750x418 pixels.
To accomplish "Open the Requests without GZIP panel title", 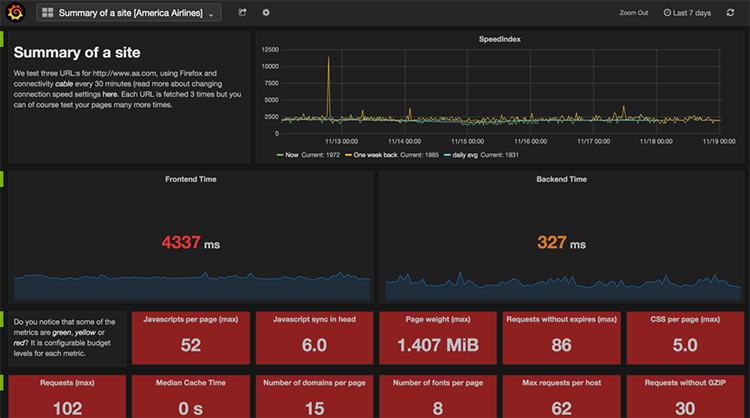I will coord(685,383).
